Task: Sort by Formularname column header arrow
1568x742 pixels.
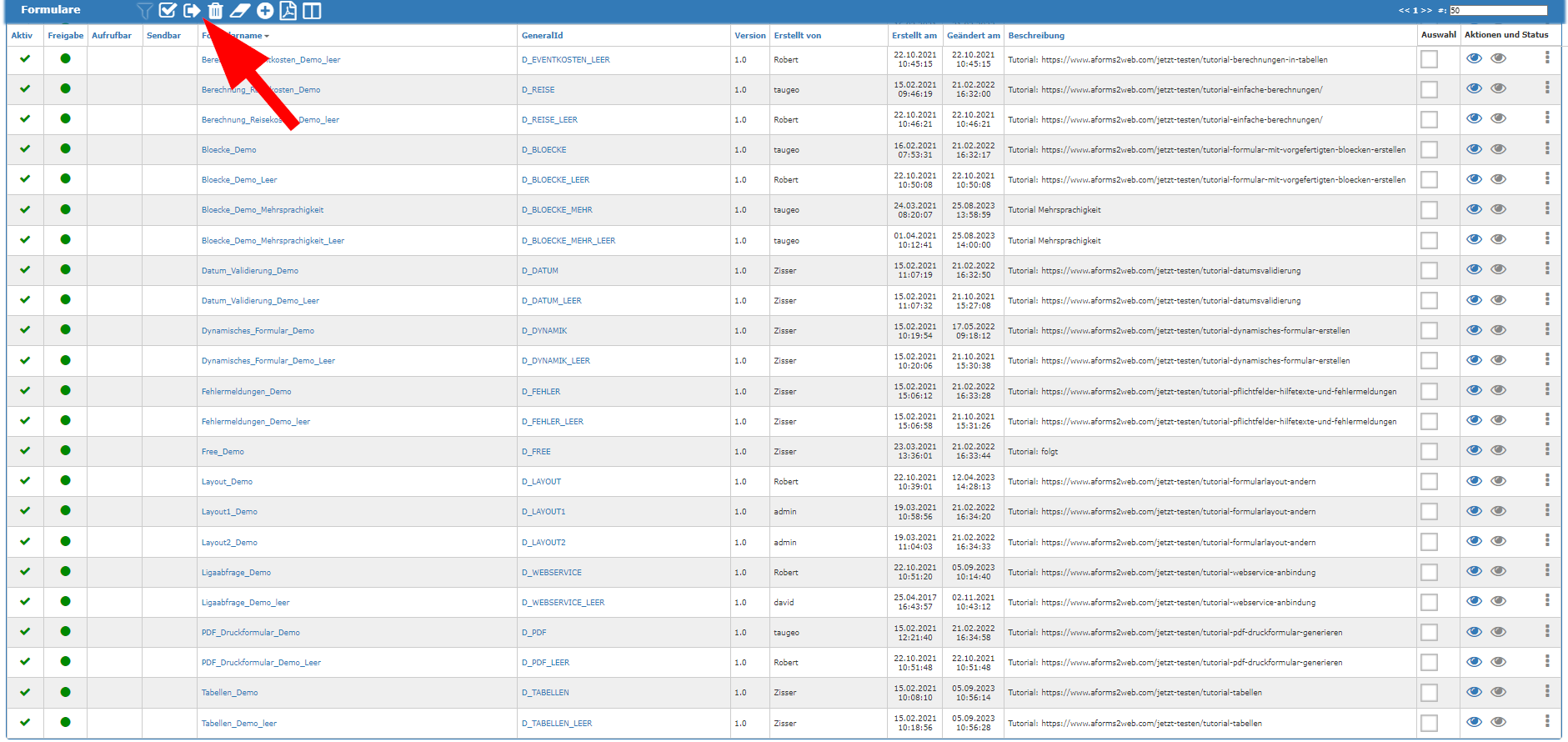Action: (266, 36)
